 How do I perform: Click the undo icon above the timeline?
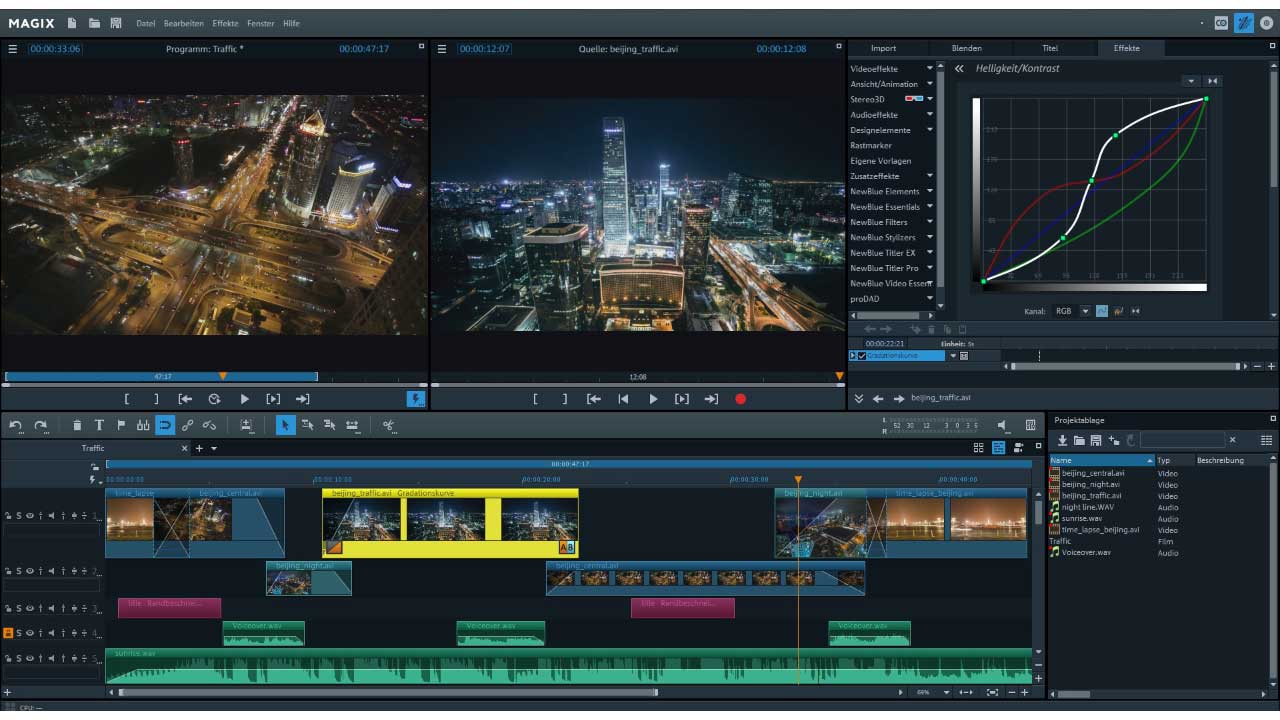(16, 426)
